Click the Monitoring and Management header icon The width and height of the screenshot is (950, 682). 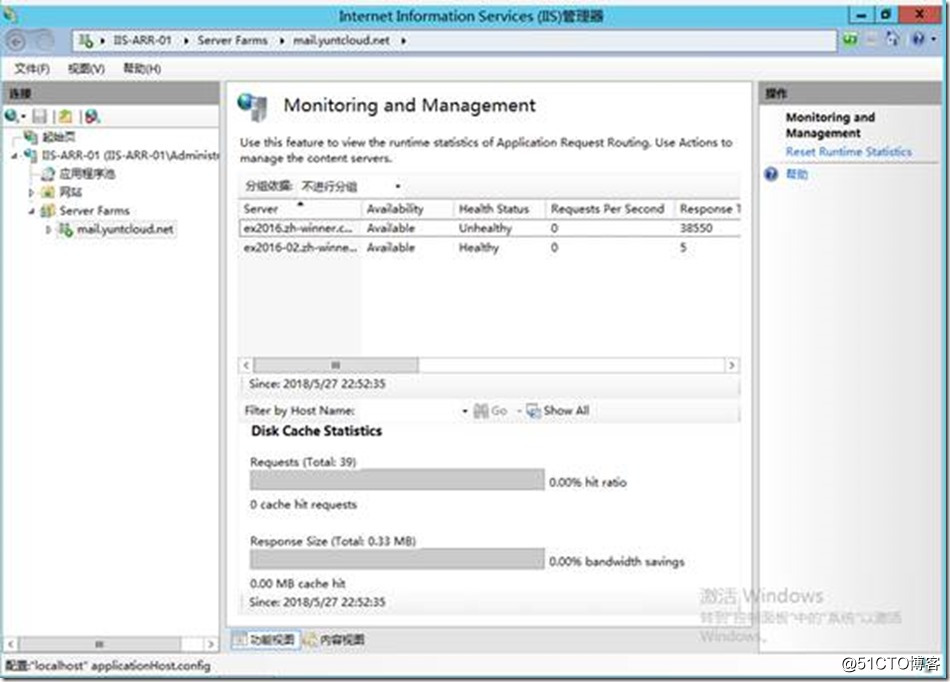tap(253, 107)
